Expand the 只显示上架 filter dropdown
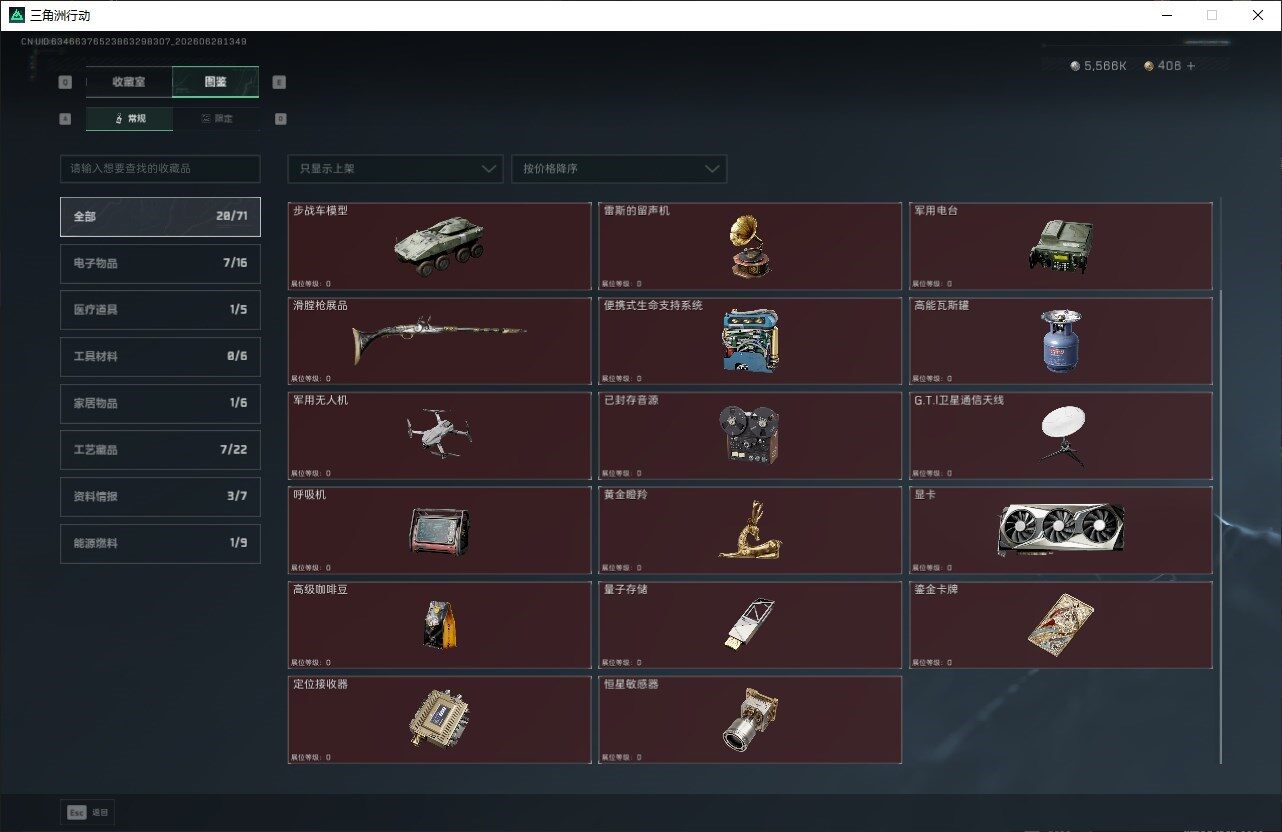The width and height of the screenshot is (1282, 832). (395, 169)
